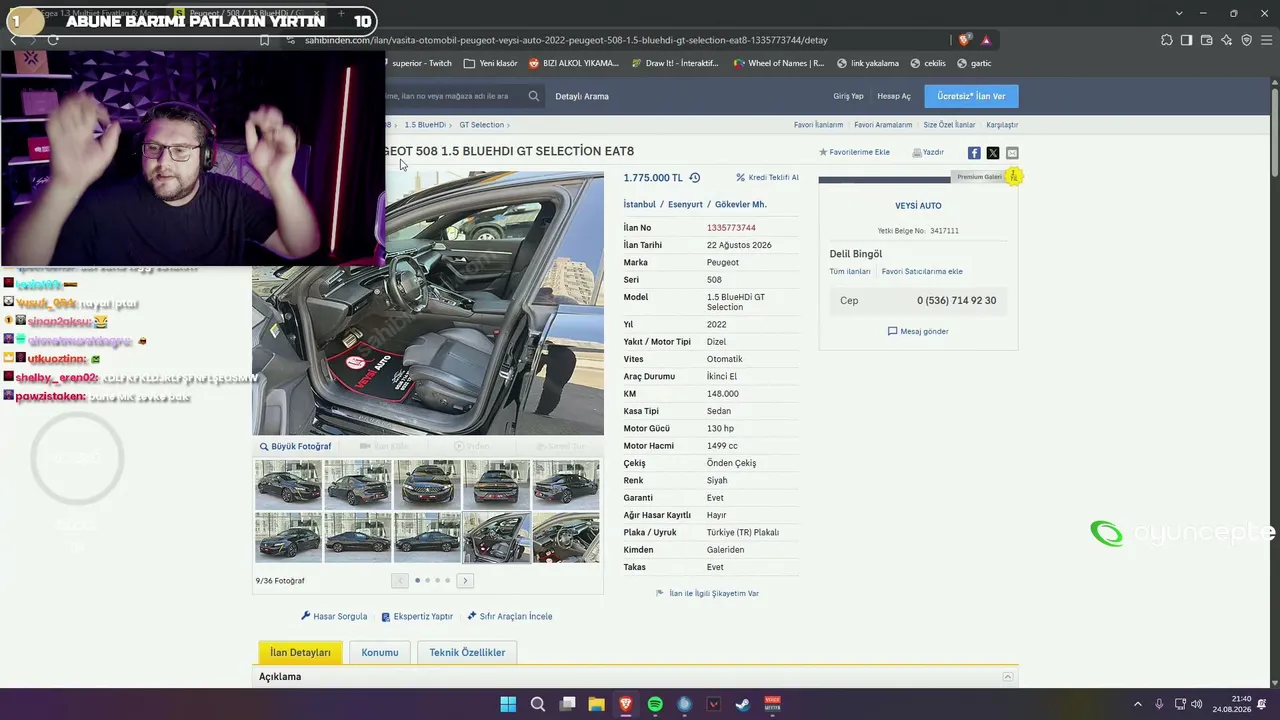Go to previous photo thumbnail page
The image size is (1280, 720).
(x=400, y=580)
